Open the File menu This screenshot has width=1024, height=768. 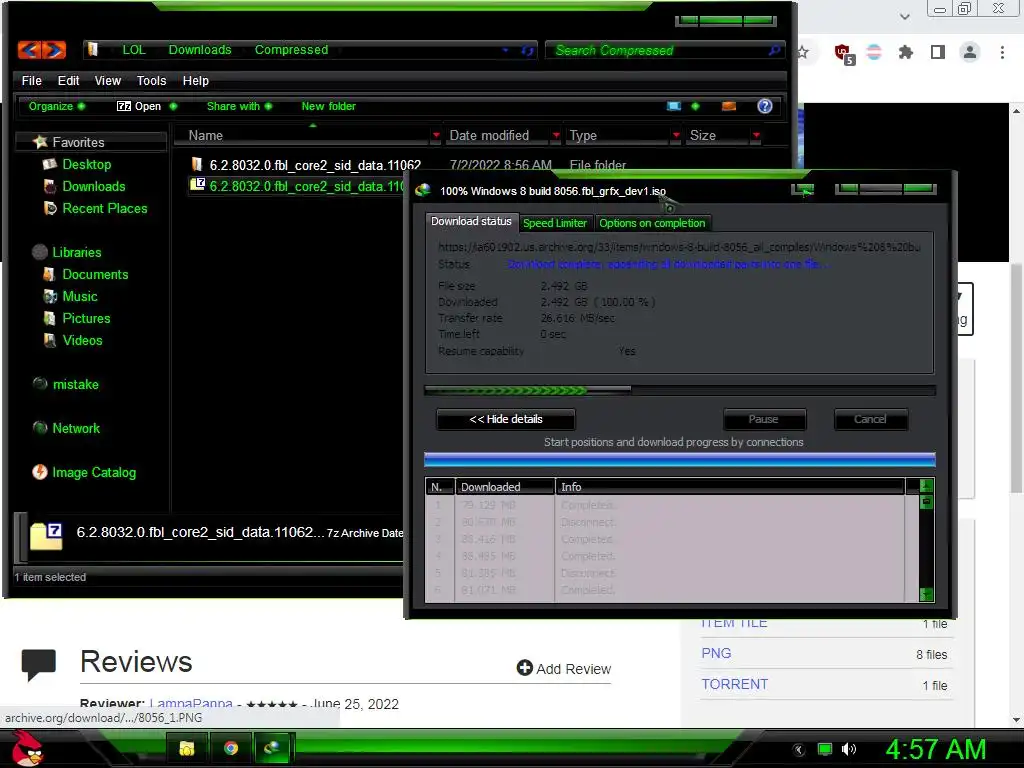(31, 80)
